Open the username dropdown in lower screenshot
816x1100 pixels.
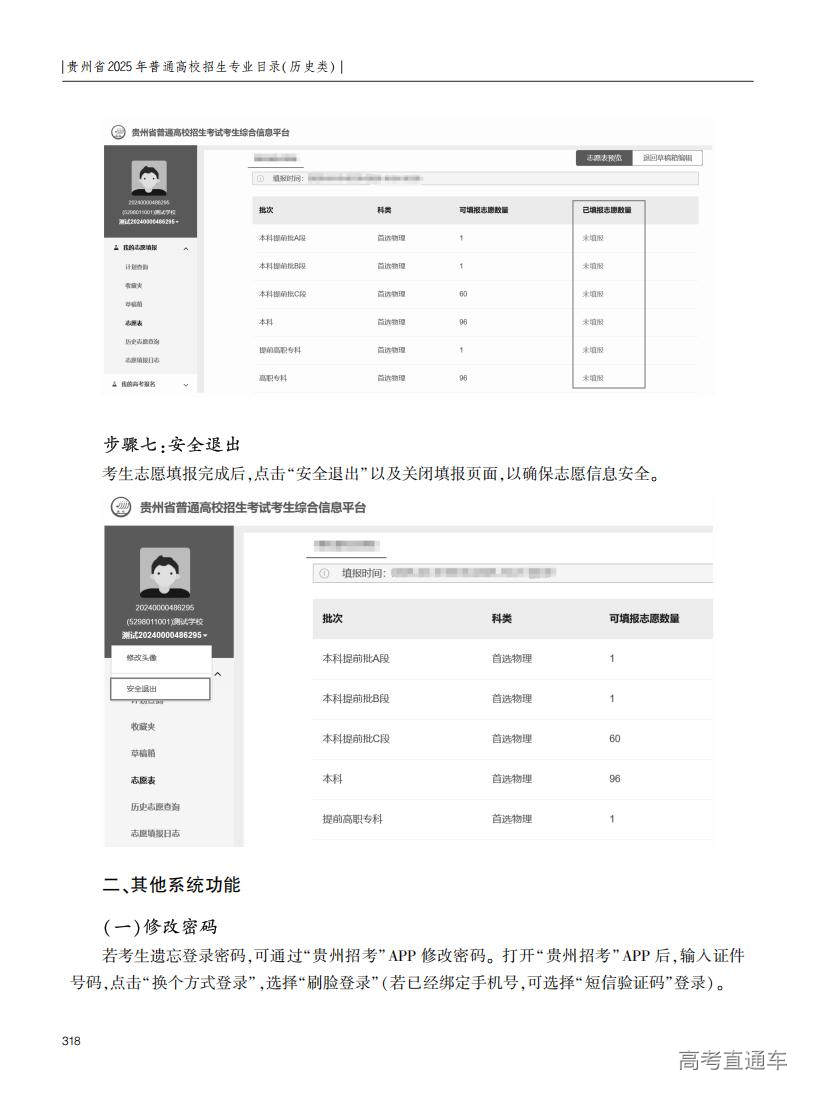[205, 636]
